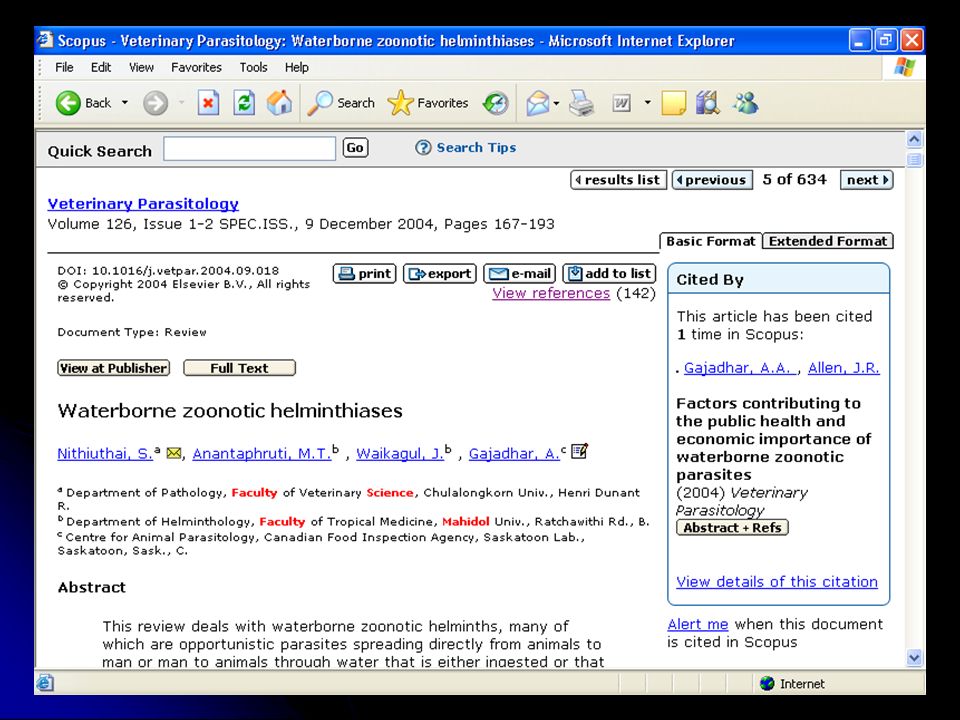Open the Edit menu
Screen dimensions: 960x720
(101, 67)
